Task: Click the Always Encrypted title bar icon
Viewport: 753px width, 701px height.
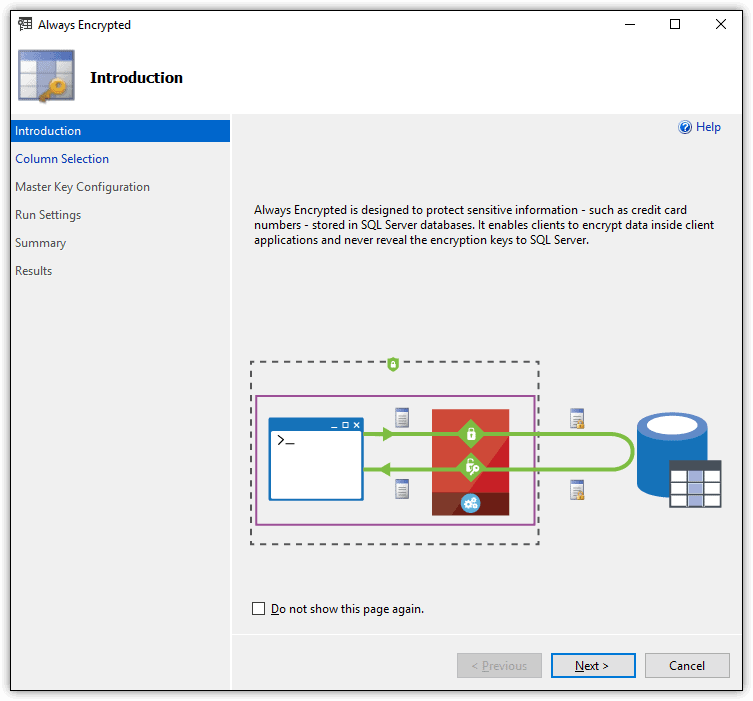Action: pyautogui.click(x=25, y=24)
